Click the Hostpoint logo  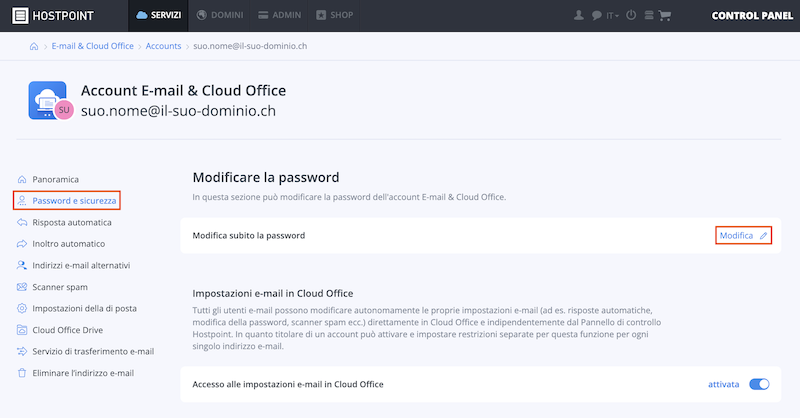pyautogui.click(x=53, y=15)
